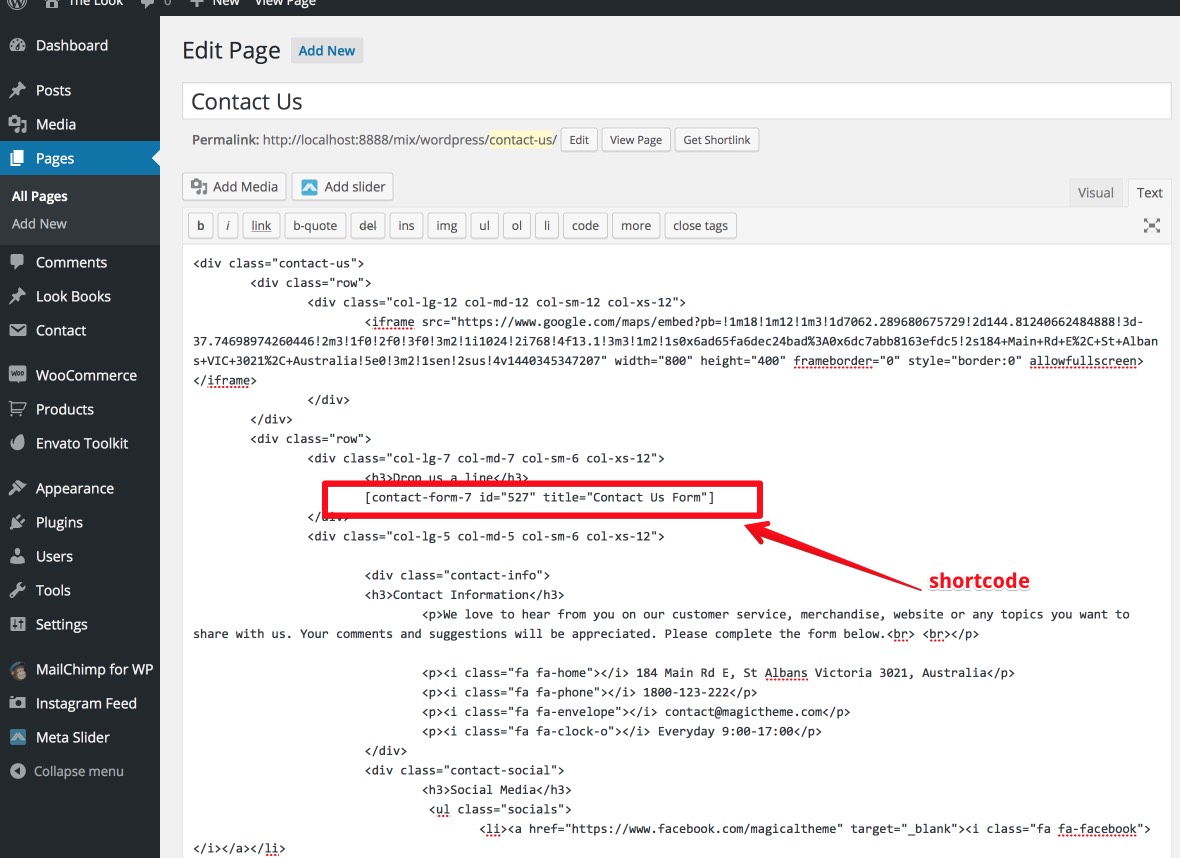This screenshot has height=858, width=1180.
Task: Click the Instagram Feed camera icon
Action: click(17, 703)
